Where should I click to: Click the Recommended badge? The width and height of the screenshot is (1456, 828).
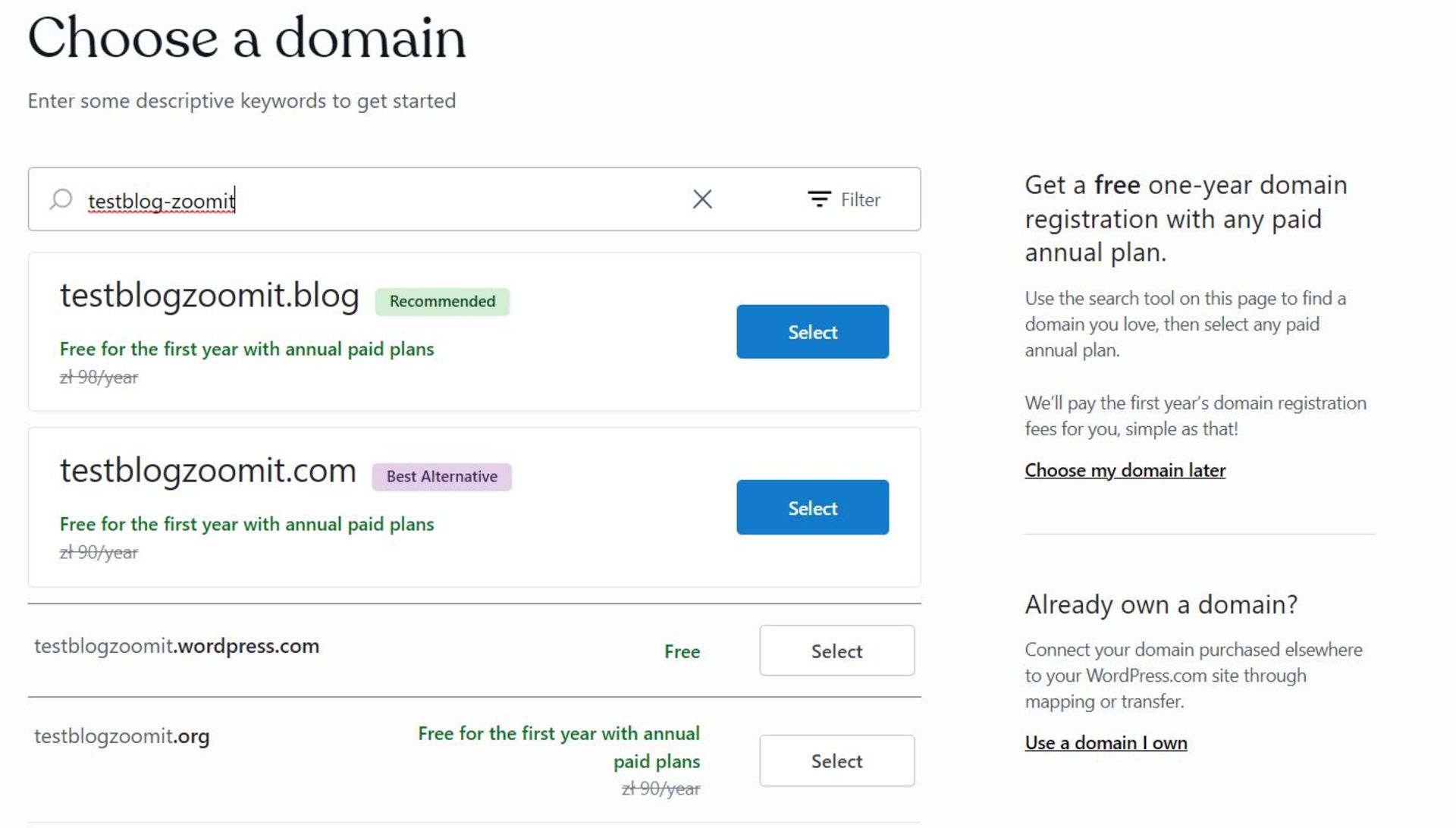(x=442, y=302)
